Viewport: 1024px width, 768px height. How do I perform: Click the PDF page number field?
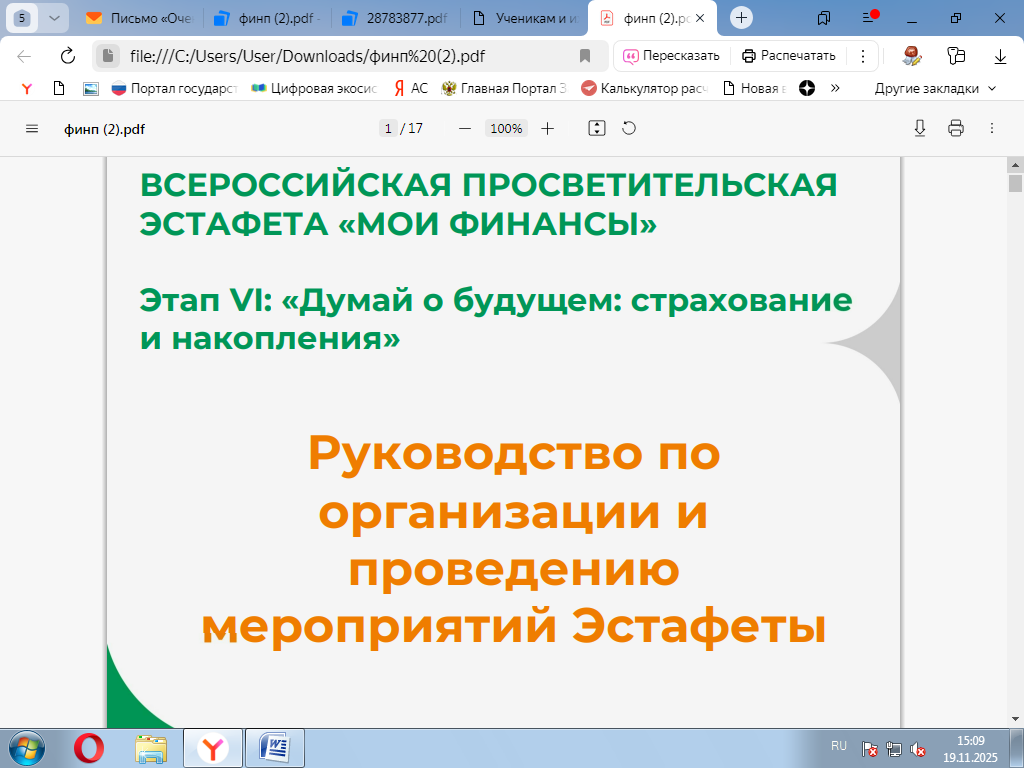[387, 128]
